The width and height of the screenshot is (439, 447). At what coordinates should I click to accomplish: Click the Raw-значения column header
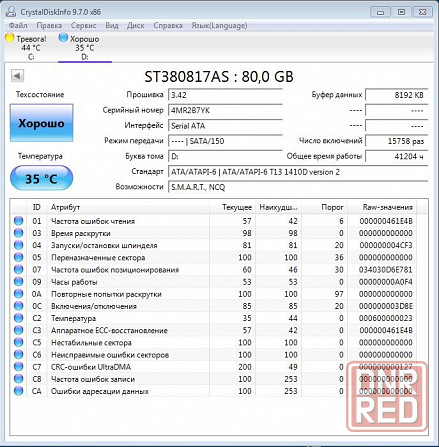(382, 207)
